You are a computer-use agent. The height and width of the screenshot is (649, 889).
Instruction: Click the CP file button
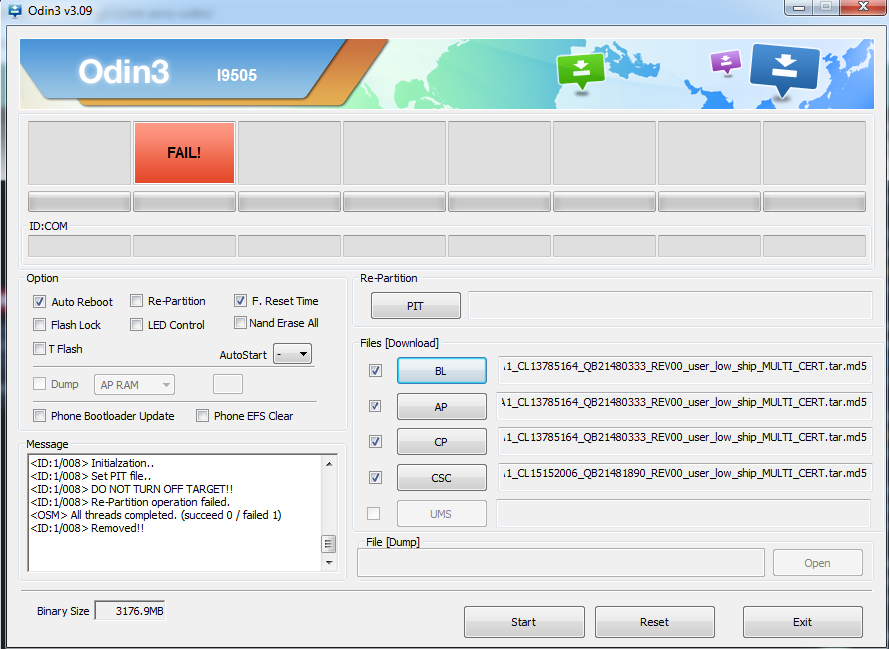click(442, 442)
